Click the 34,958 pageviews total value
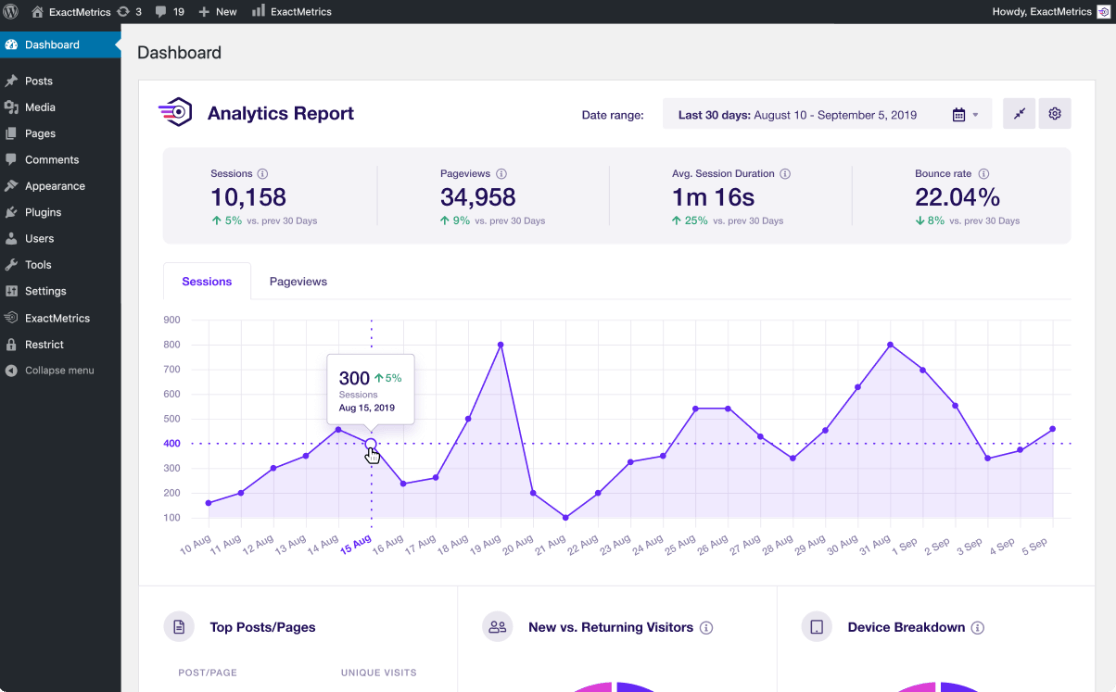This screenshot has height=692, width=1116. pos(478,197)
